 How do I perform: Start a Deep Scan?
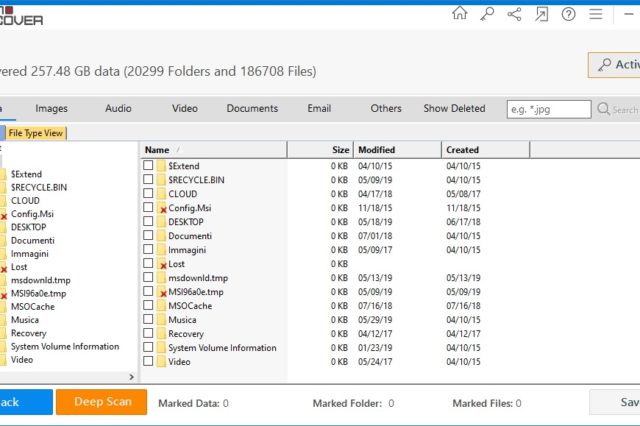click(102, 402)
